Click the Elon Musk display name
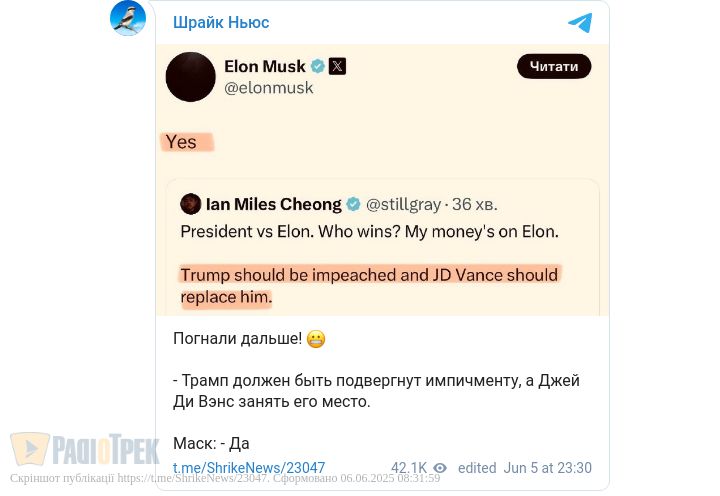720x496 pixels. click(x=265, y=66)
